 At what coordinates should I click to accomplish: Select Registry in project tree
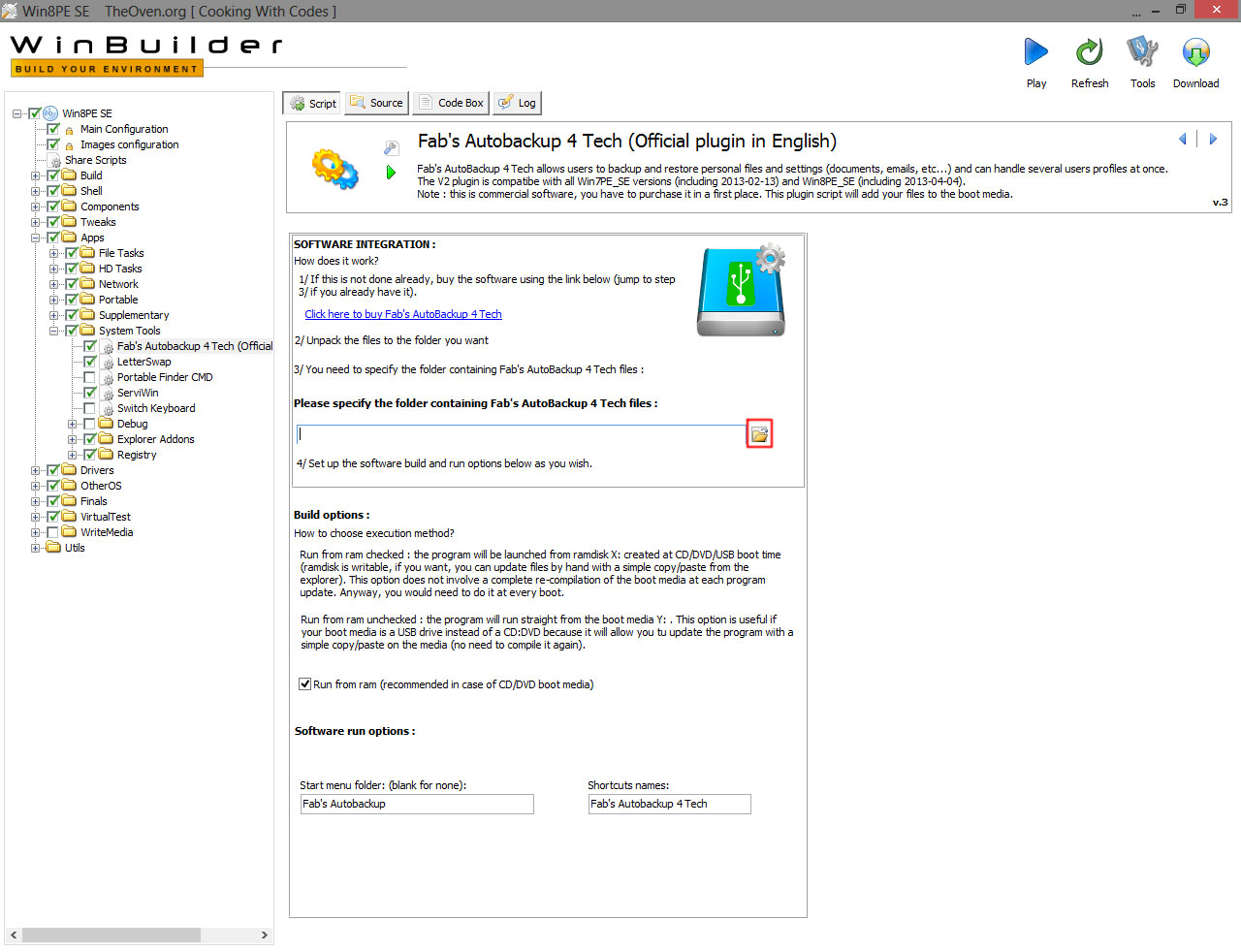[137, 455]
